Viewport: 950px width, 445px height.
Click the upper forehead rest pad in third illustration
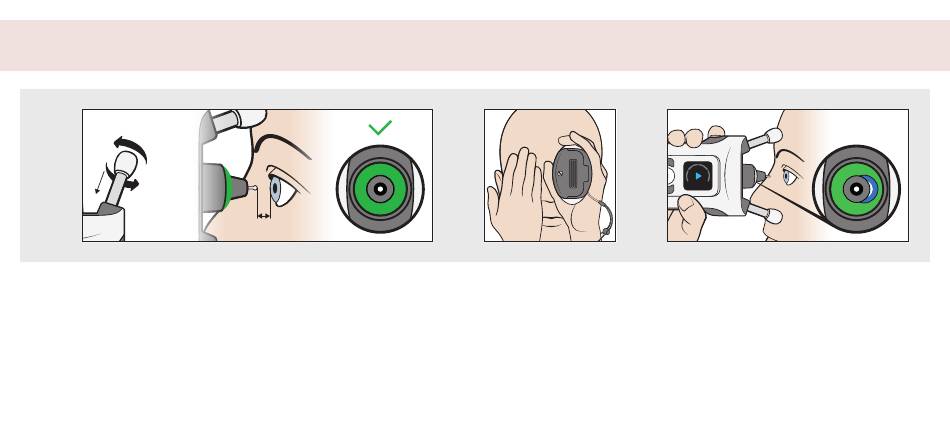(771, 136)
